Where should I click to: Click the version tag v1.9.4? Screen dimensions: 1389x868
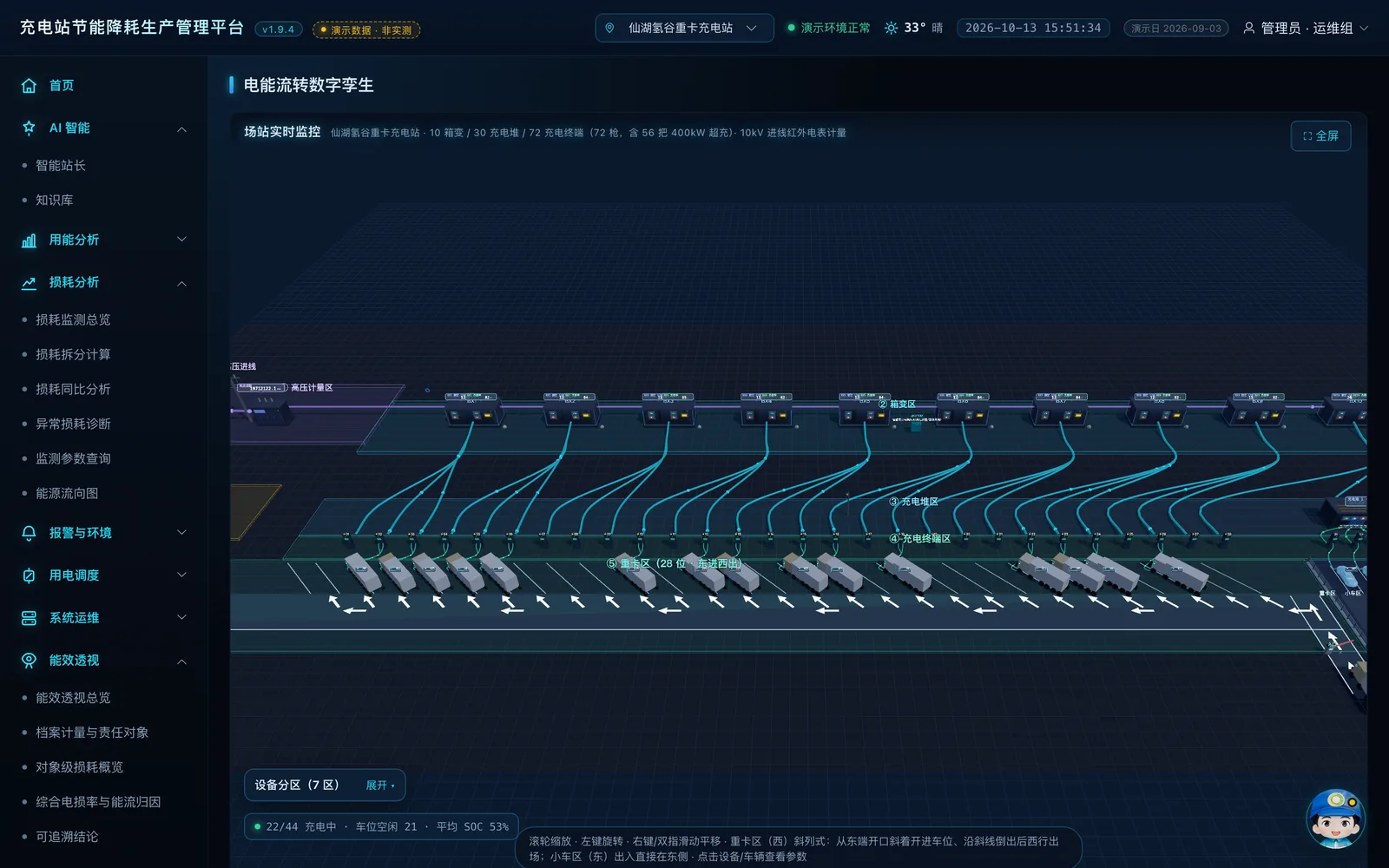(x=278, y=30)
